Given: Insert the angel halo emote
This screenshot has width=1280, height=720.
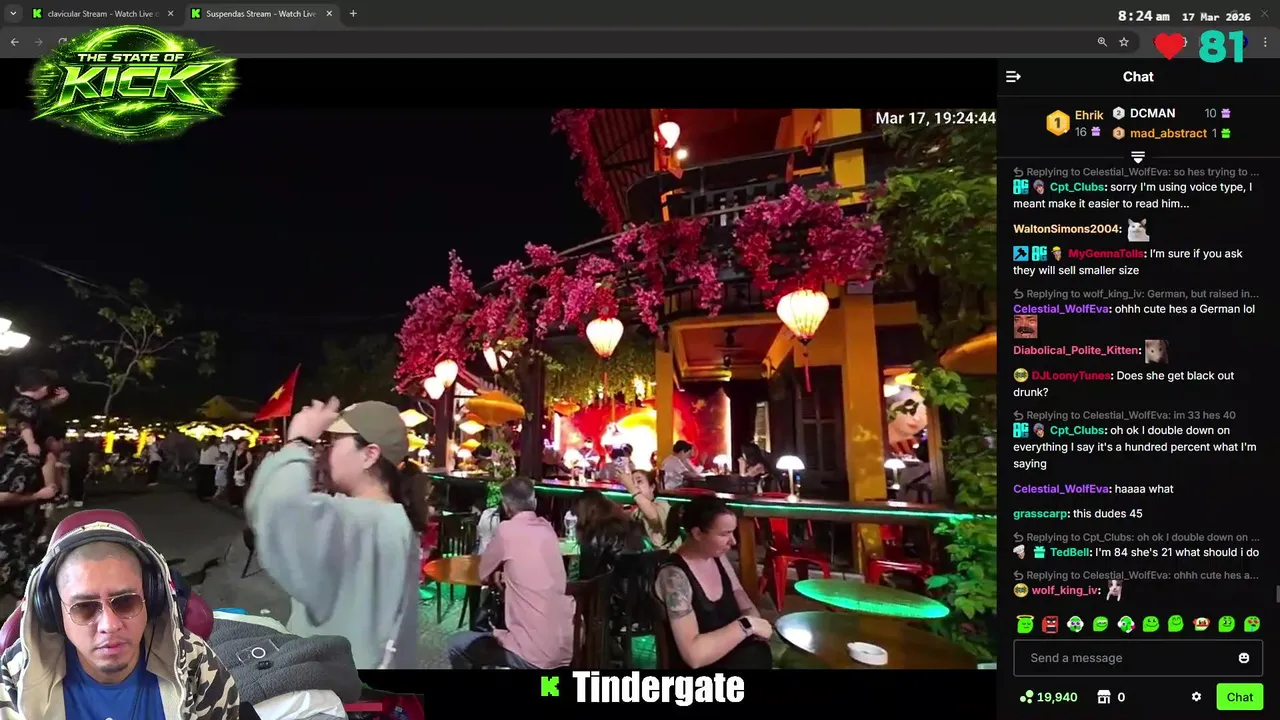Looking at the screenshot, I should (1025, 624).
